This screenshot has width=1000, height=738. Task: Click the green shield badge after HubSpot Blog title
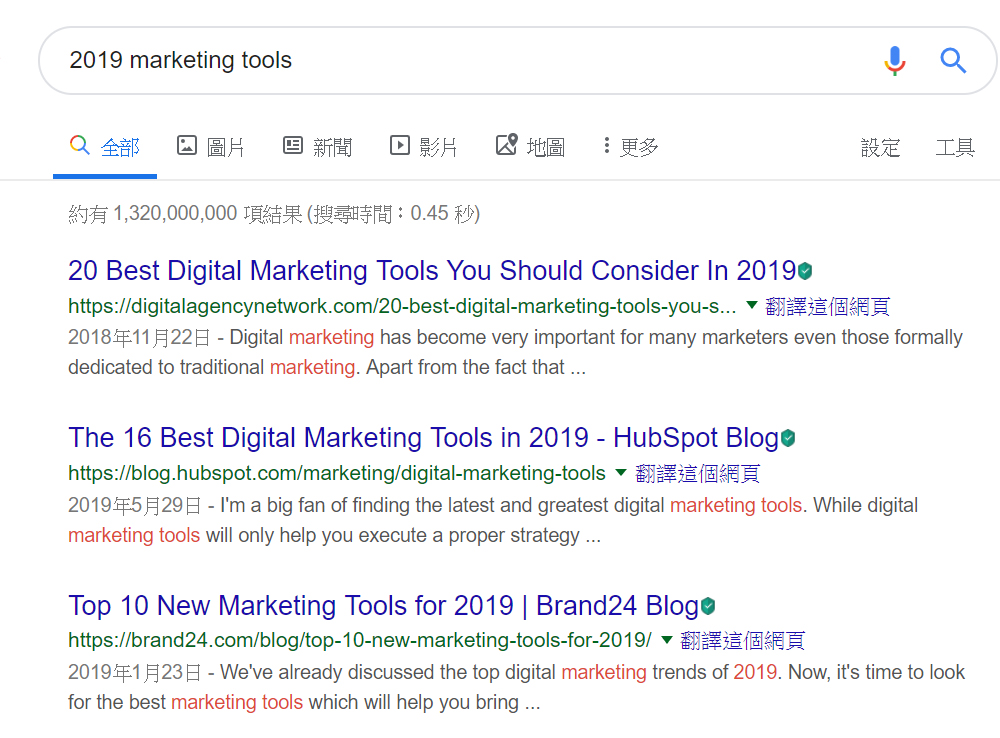[788, 438]
